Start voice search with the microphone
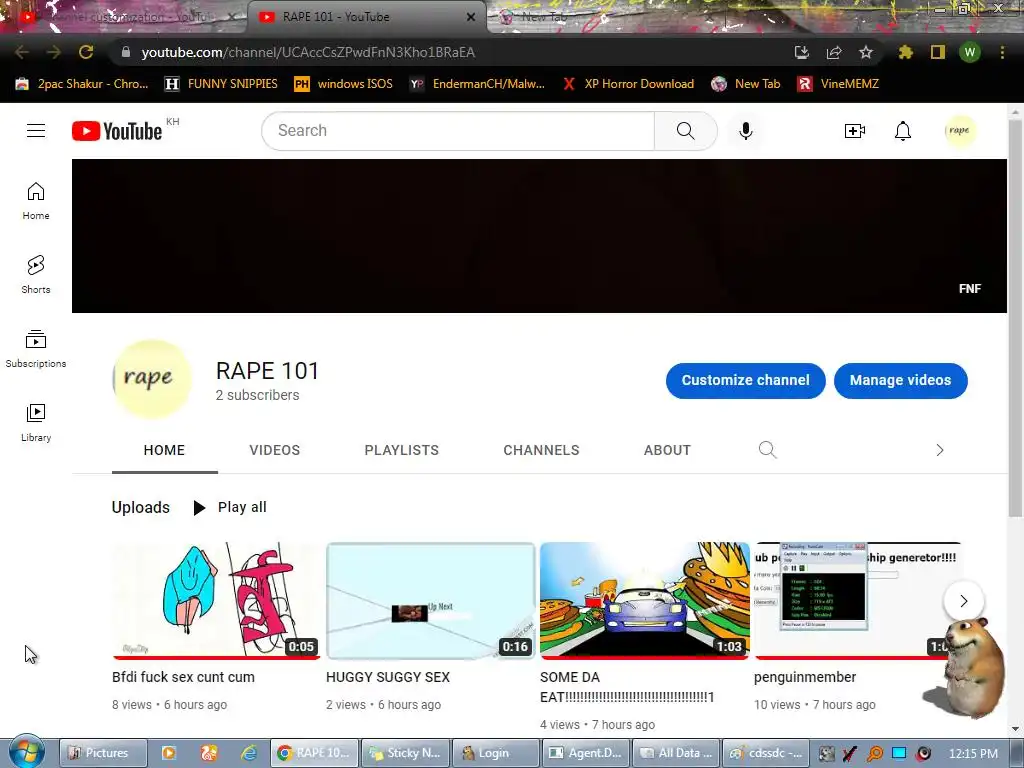This screenshot has width=1024, height=768. pyautogui.click(x=745, y=131)
